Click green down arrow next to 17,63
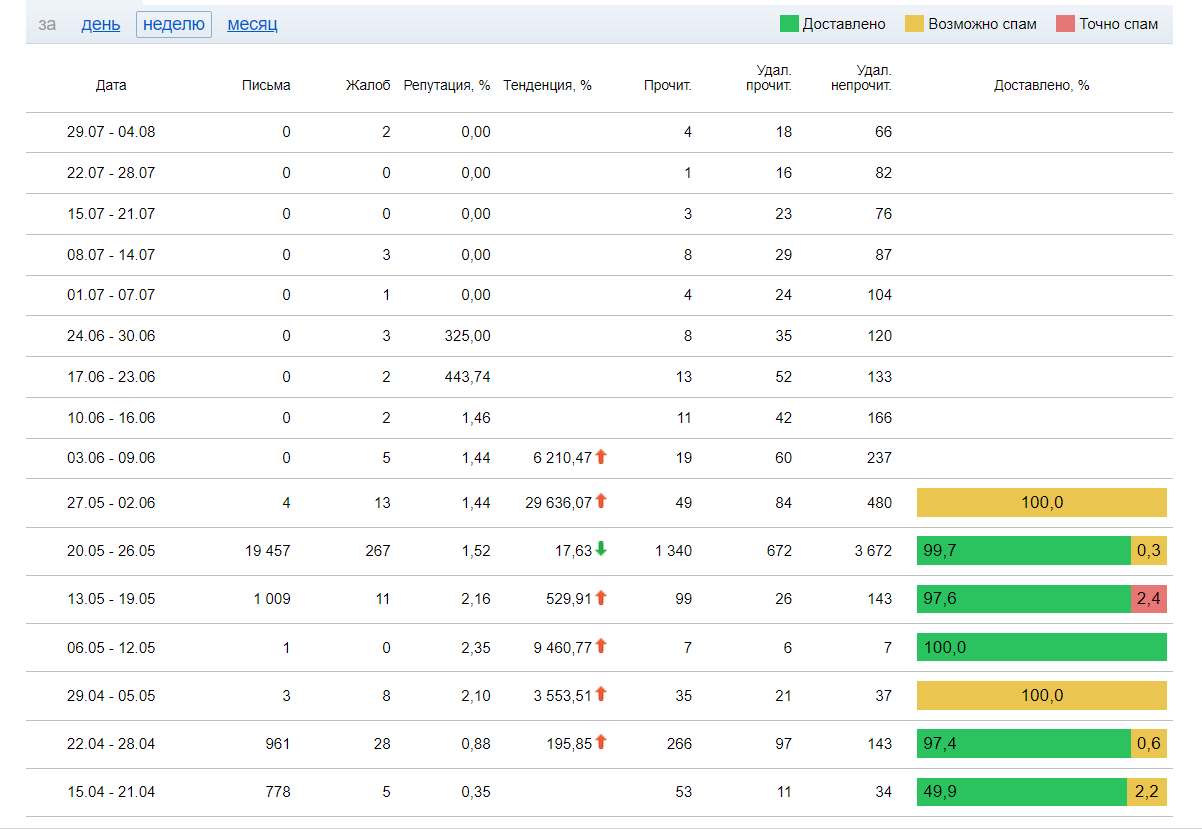The image size is (1202, 833). click(601, 549)
